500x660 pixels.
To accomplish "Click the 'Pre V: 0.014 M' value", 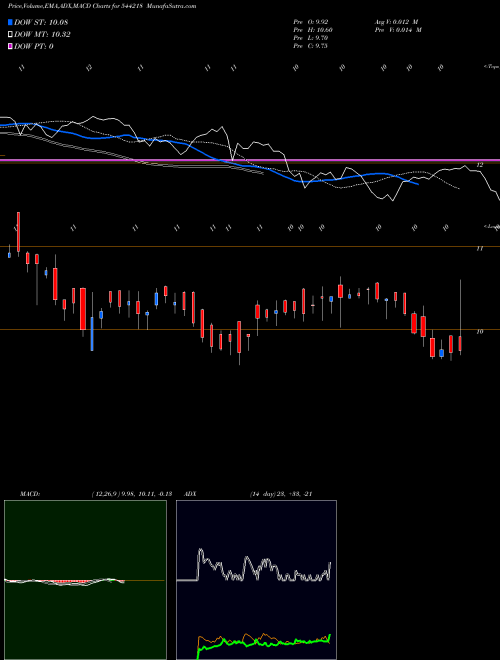I will pos(398,30).
